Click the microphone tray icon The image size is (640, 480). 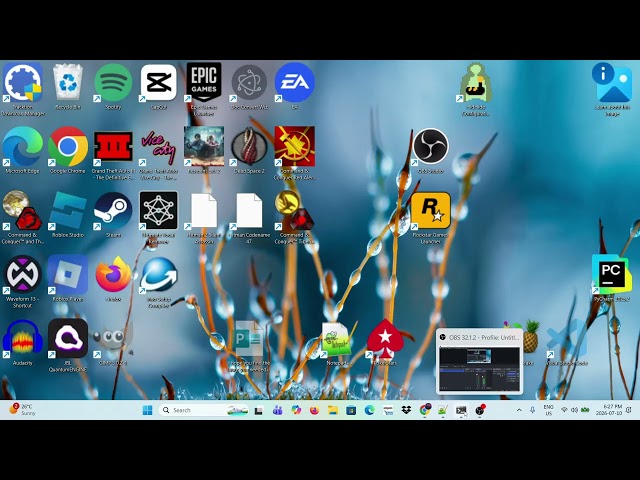point(532,410)
